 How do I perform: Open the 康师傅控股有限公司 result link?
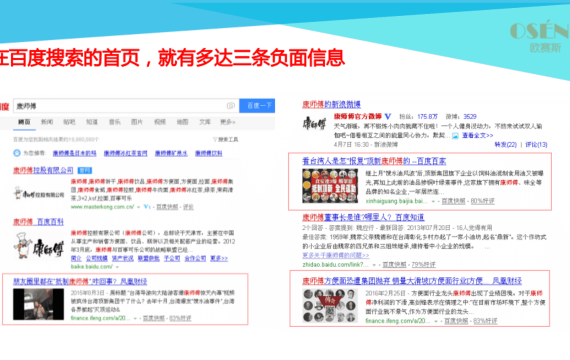43,170
